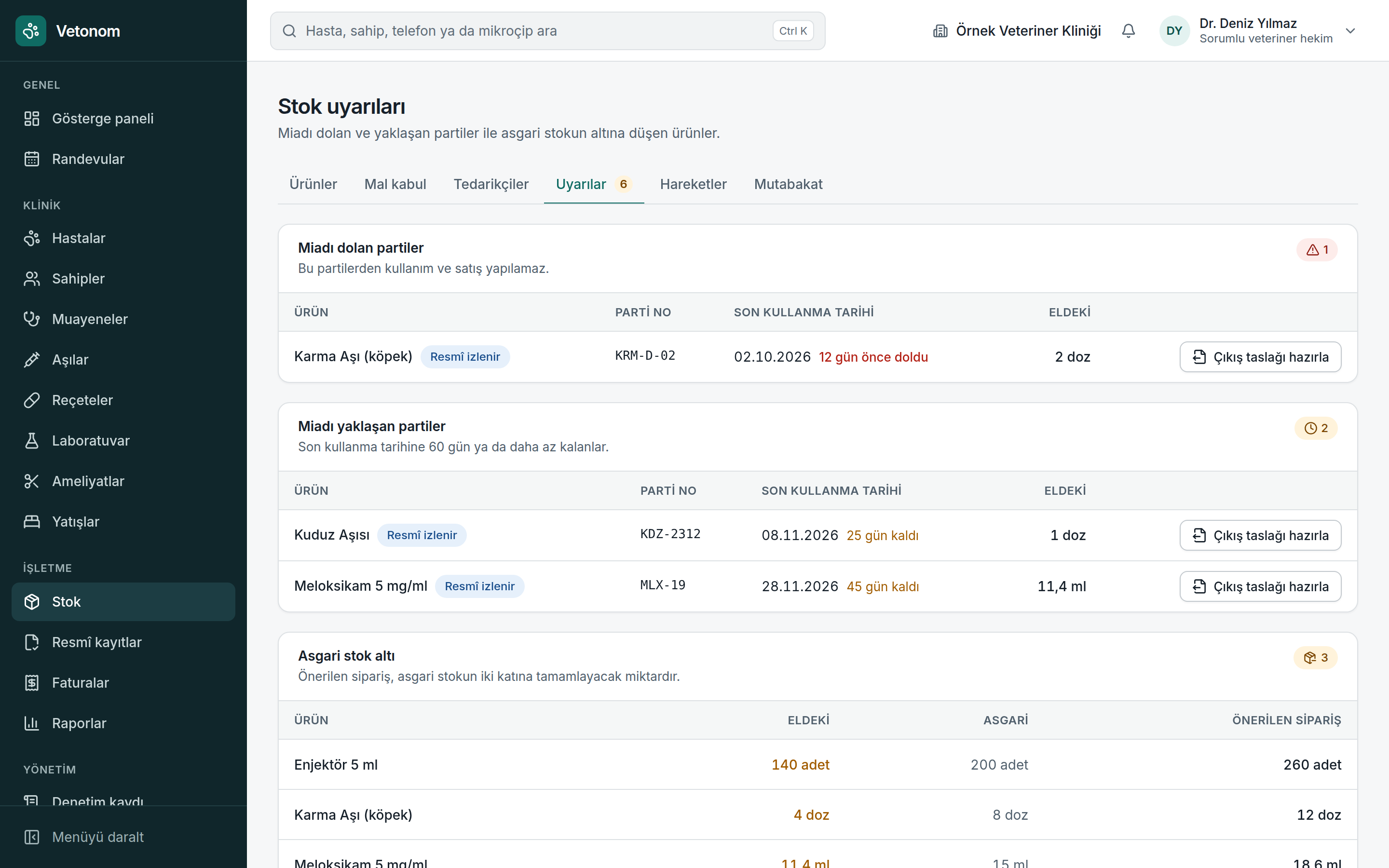
Task: Switch to the Ürünler tab
Action: click(313, 184)
